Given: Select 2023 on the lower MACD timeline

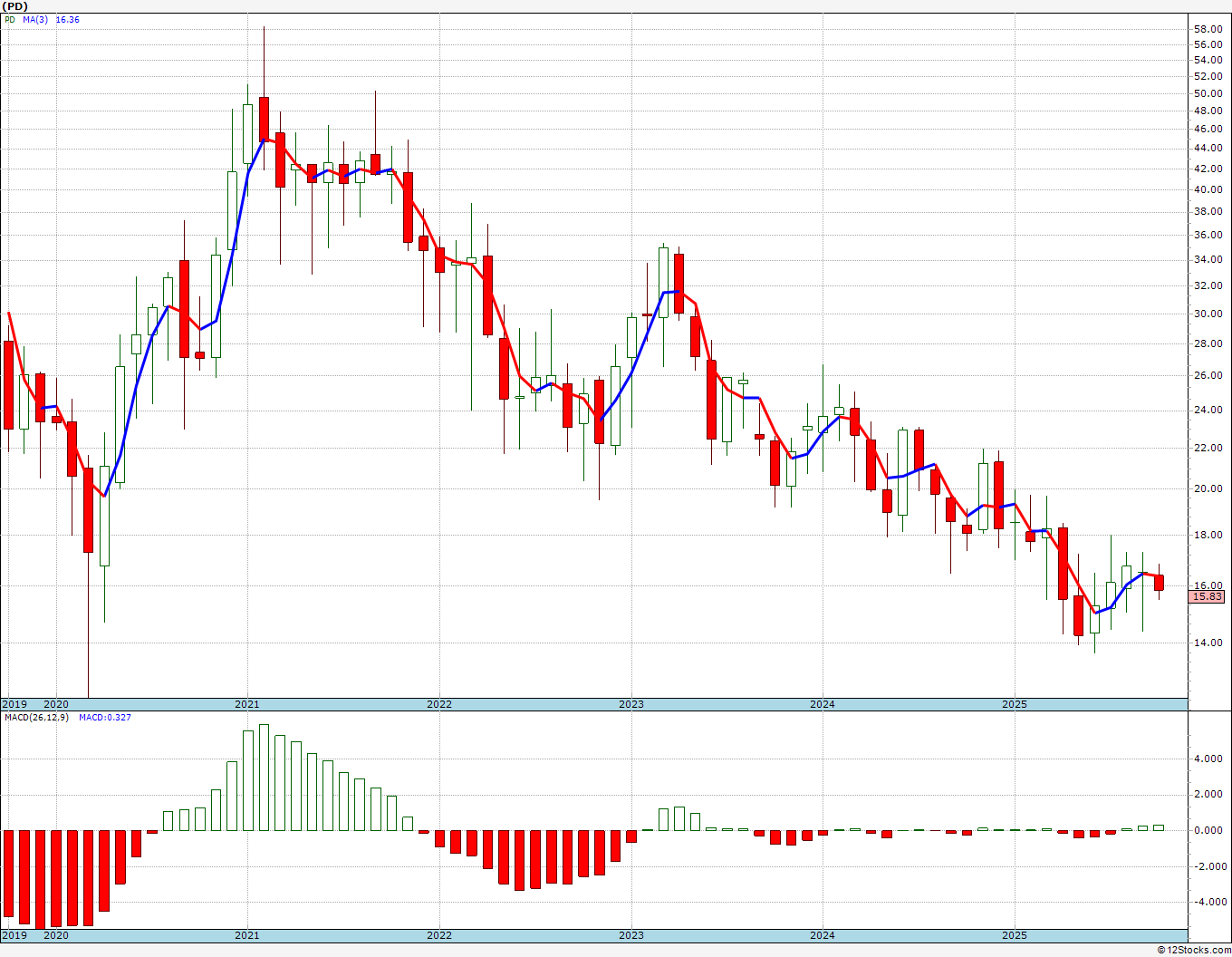Looking at the screenshot, I should tap(631, 935).
